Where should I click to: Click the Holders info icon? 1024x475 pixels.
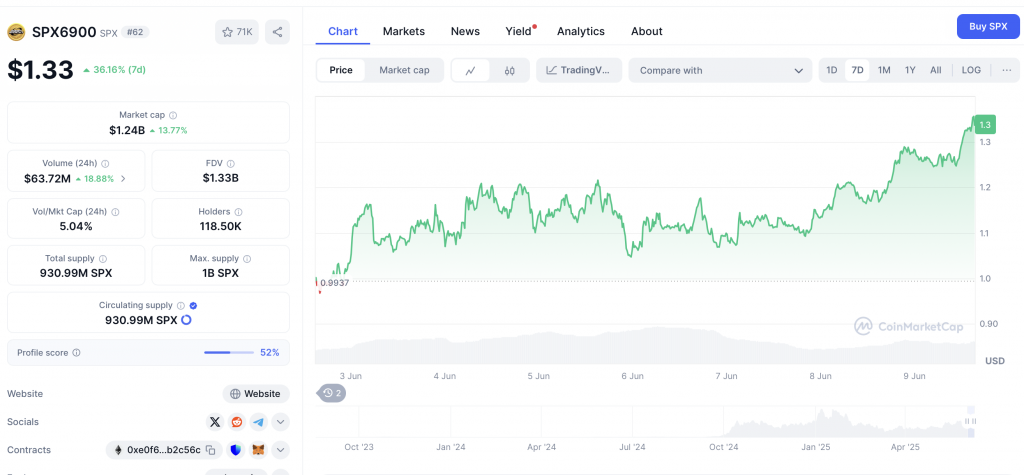click(238, 212)
